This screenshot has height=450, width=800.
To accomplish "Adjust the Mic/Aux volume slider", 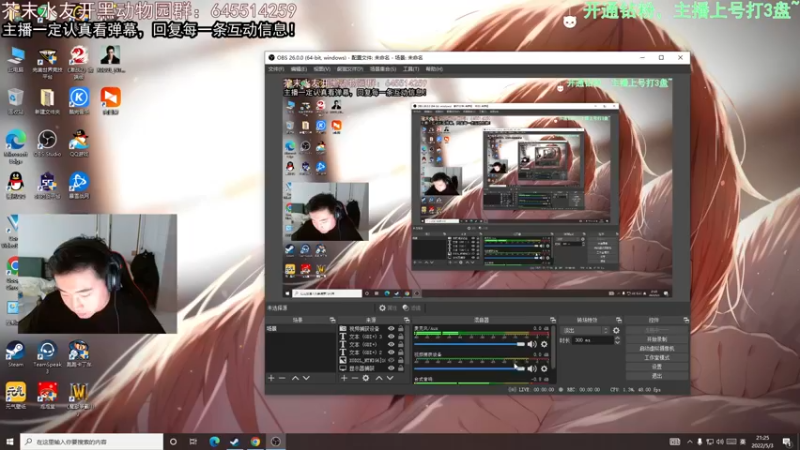I will (469, 344).
